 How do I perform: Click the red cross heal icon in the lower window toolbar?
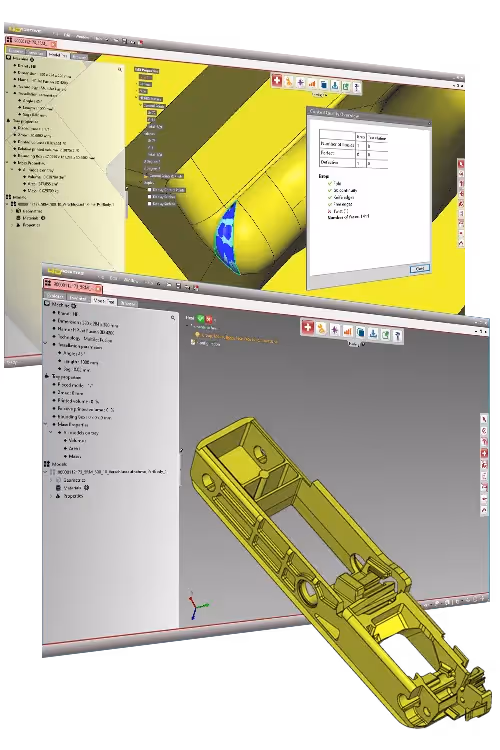pyautogui.click(x=308, y=327)
